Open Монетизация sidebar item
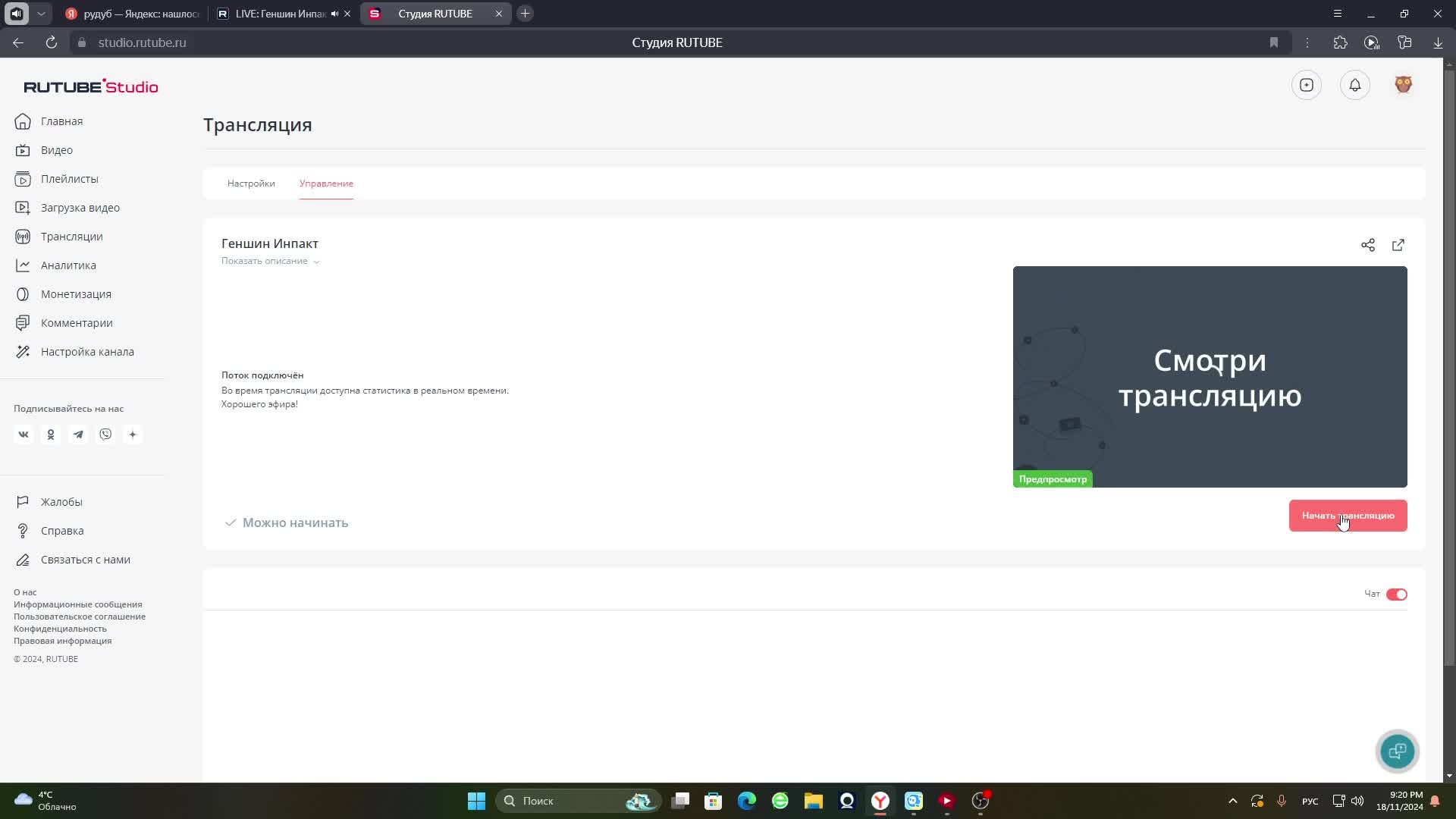 click(76, 294)
